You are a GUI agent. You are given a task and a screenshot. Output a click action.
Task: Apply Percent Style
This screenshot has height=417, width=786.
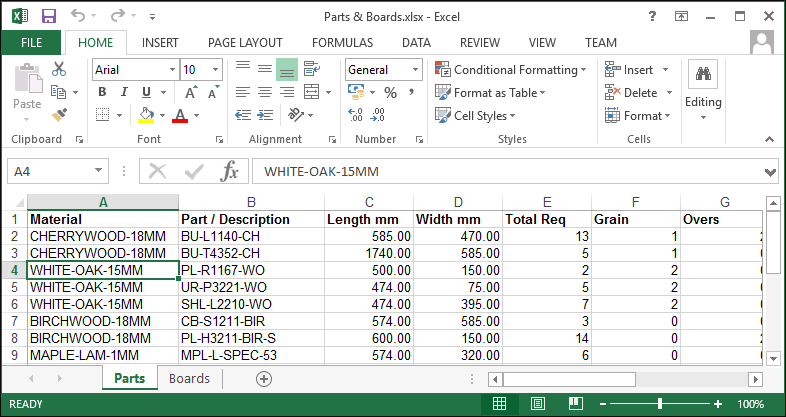pyautogui.click(x=390, y=93)
